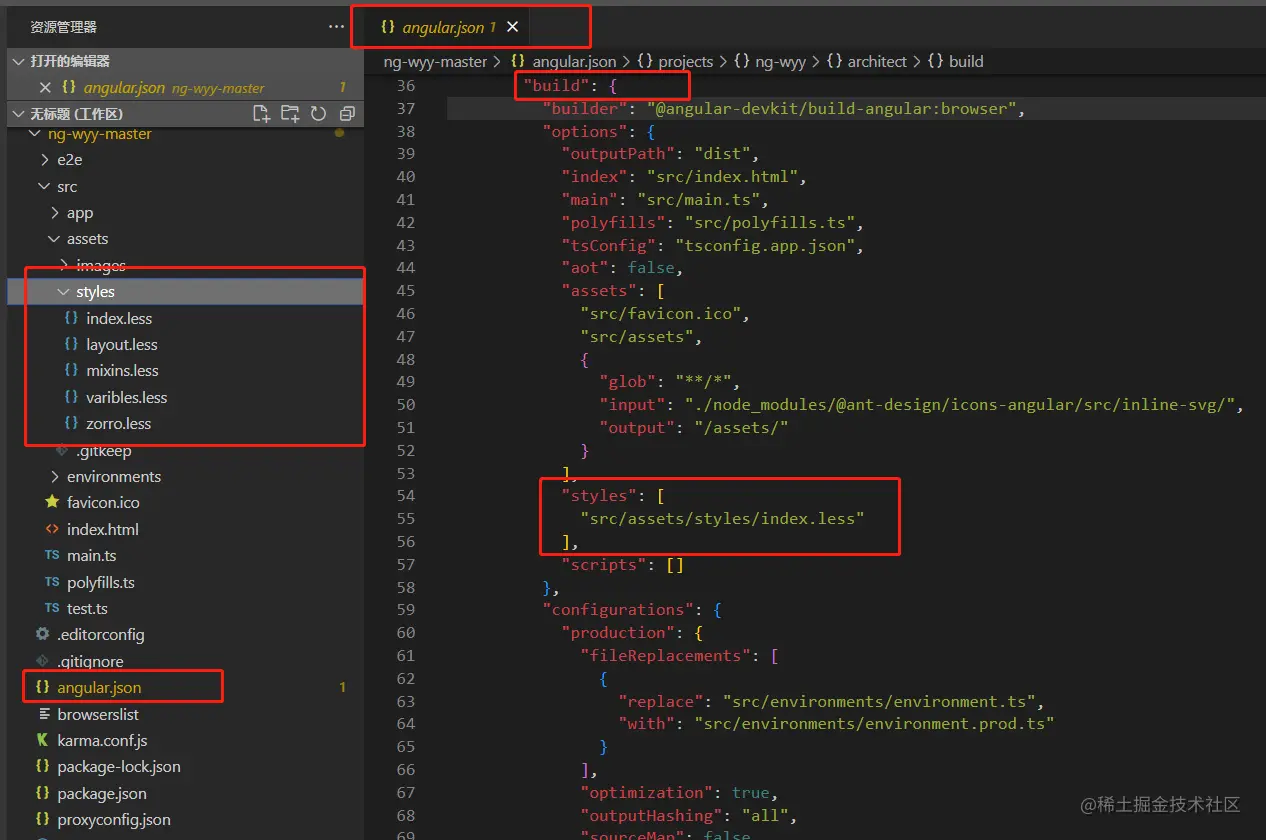
Task: Open .gitignore file
Action: pyautogui.click(x=90, y=662)
